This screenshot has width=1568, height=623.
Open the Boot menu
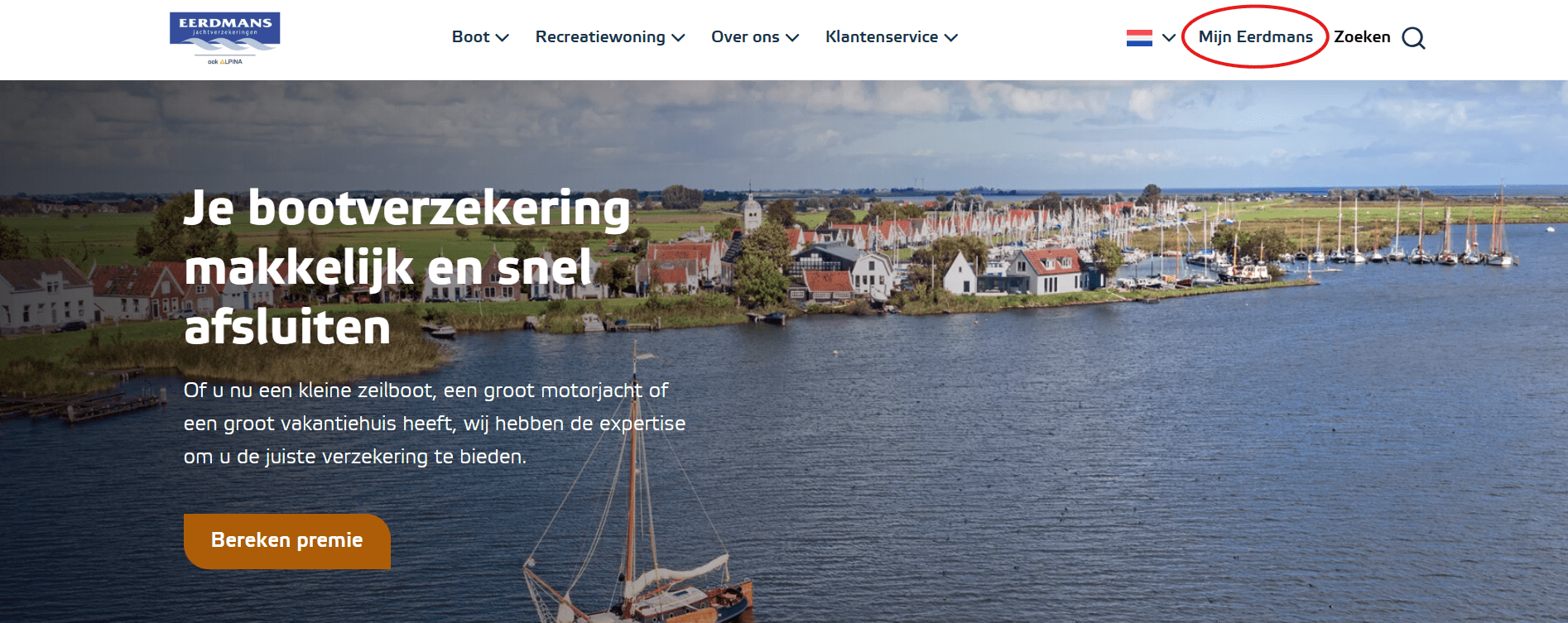tap(471, 37)
